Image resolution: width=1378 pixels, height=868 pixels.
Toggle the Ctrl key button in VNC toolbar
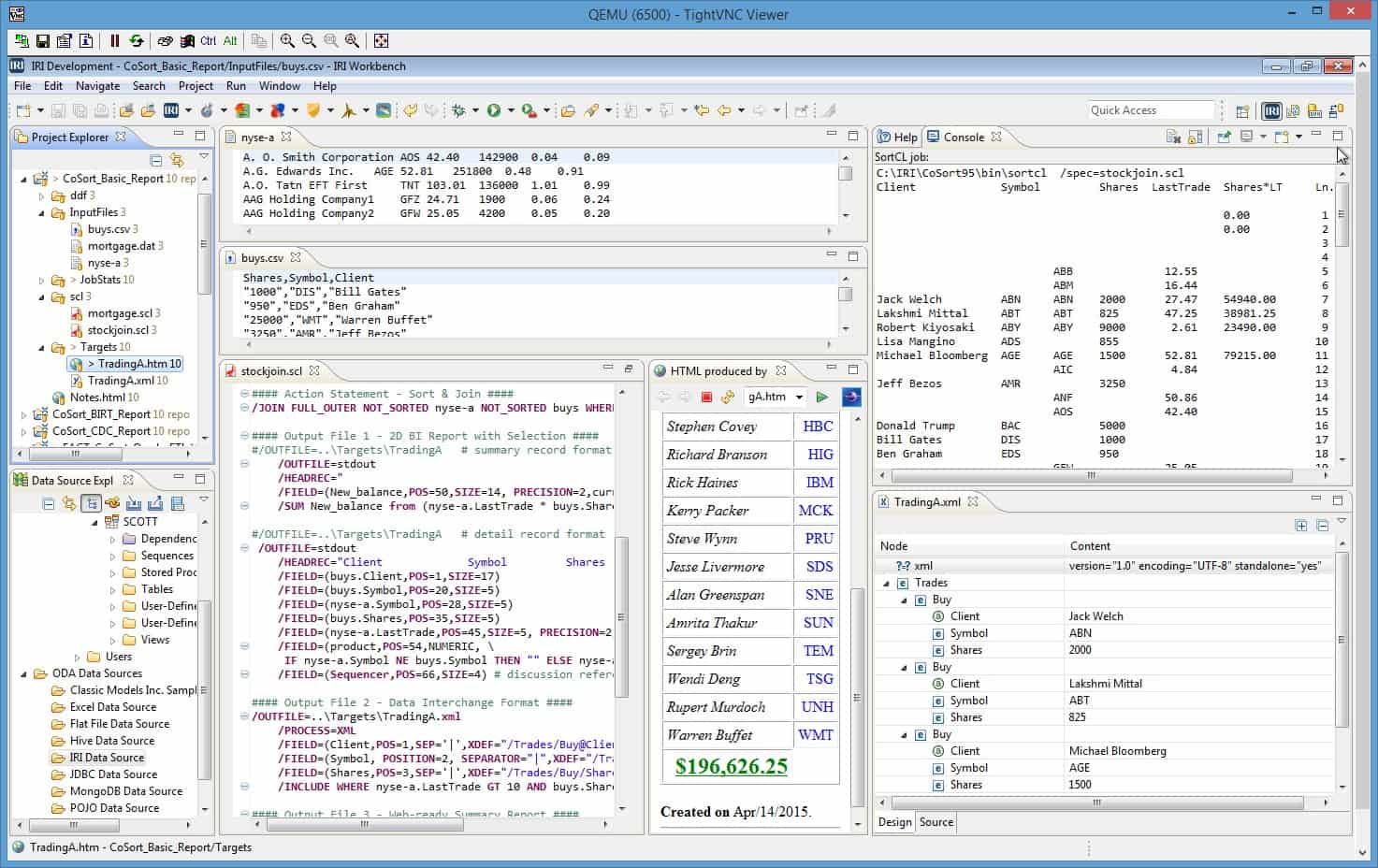208,41
